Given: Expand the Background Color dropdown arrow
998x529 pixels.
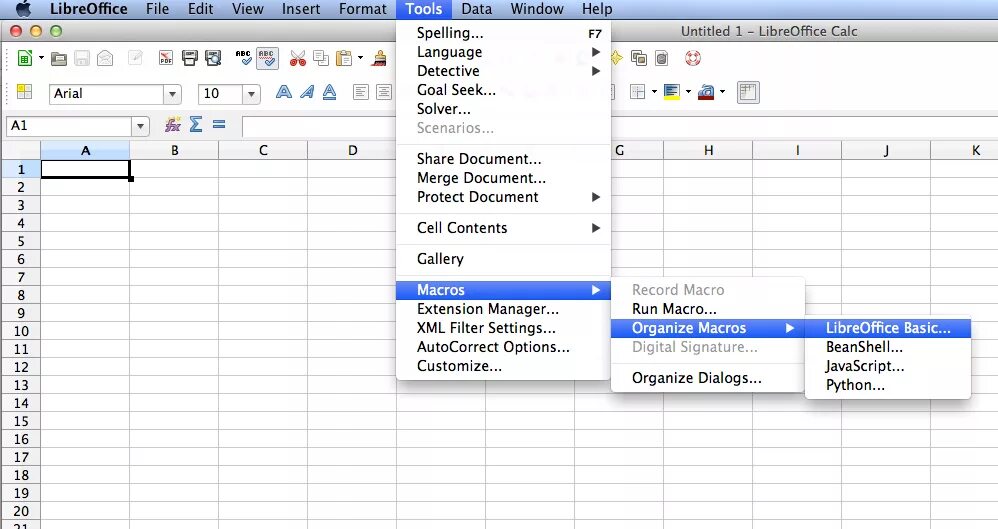Looking at the screenshot, I should pos(689,92).
